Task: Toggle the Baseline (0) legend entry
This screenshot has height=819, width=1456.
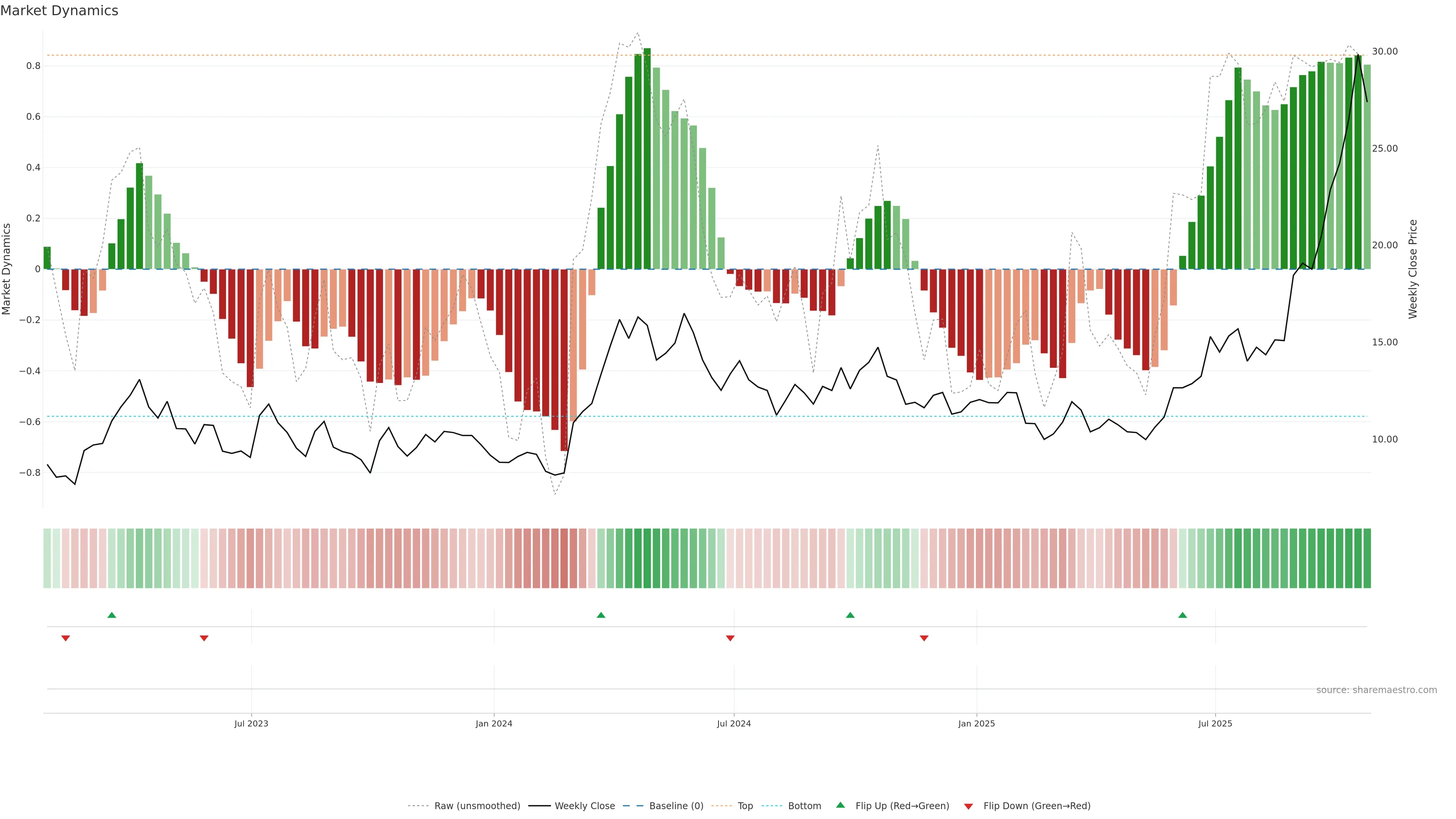Action: click(676, 806)
